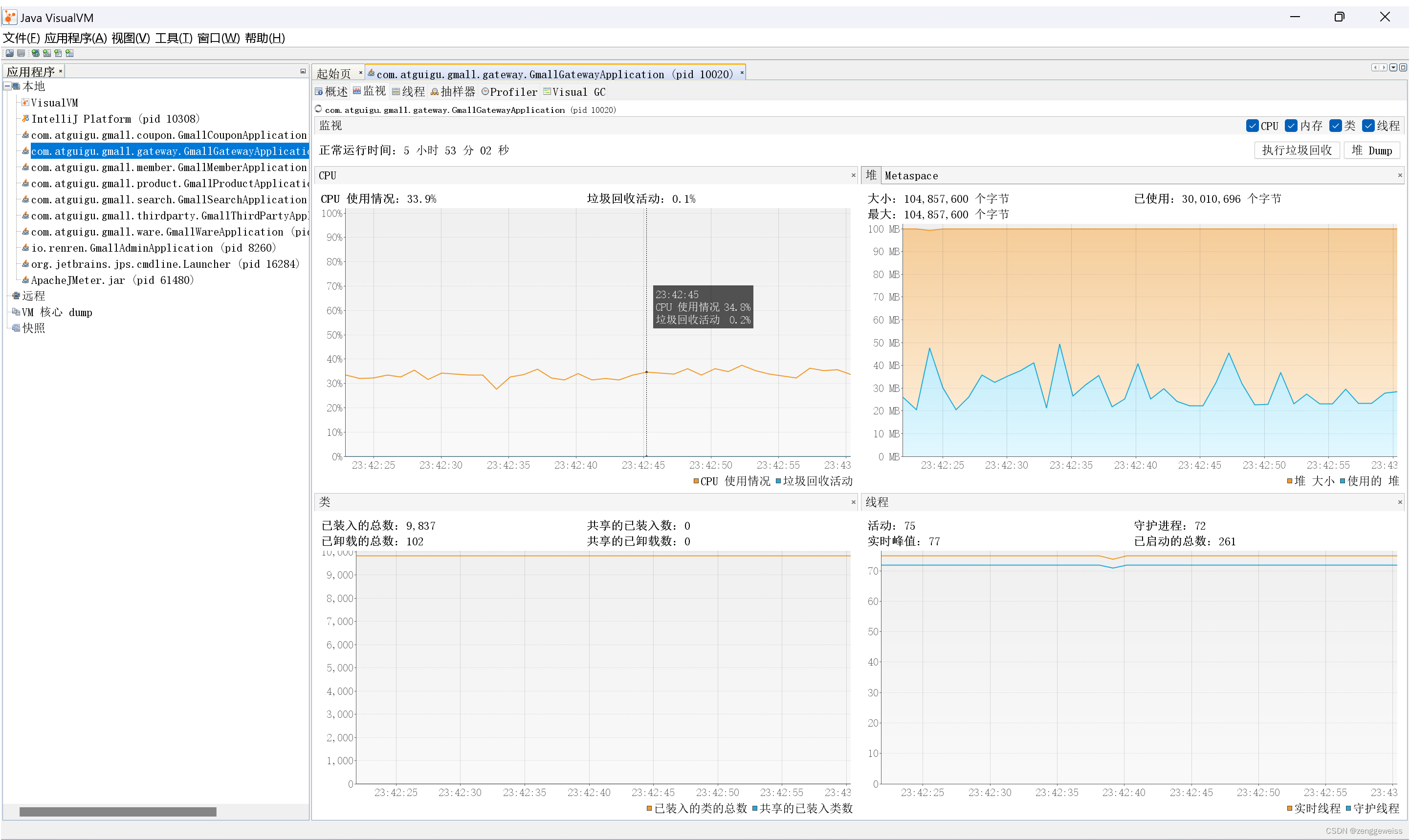This screenshot has width=1410, height=840.
Task: Click scroll documents left arrow
Action: click(x=1375, y=67)
